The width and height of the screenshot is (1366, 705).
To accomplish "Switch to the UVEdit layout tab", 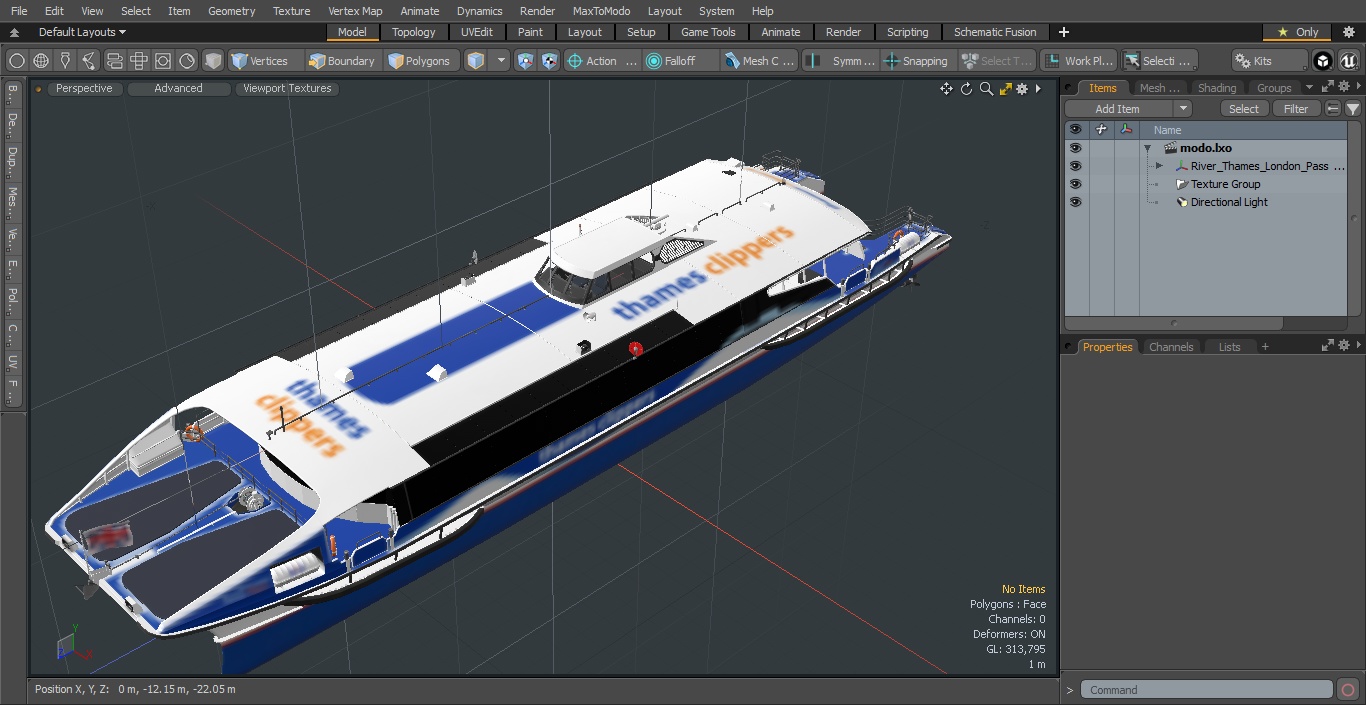I will coord(477,32).
